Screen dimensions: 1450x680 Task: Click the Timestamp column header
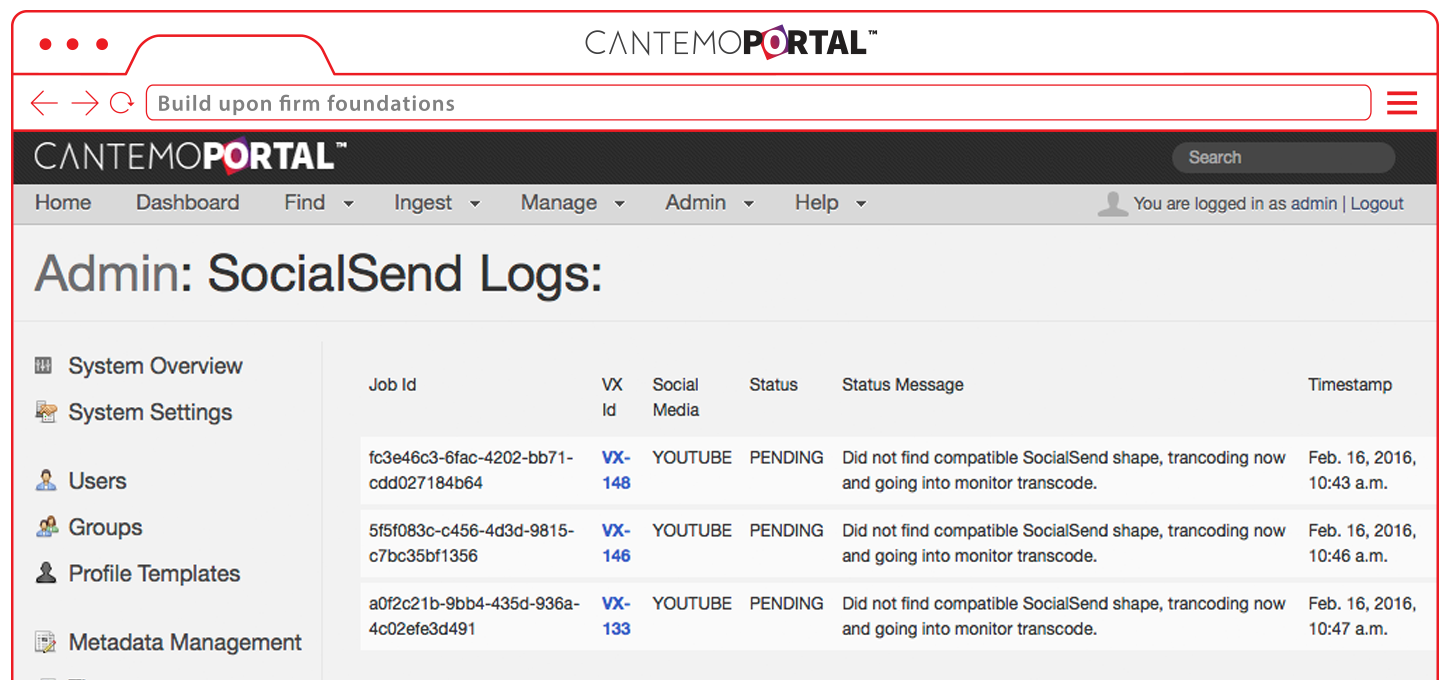[1350, 384]
